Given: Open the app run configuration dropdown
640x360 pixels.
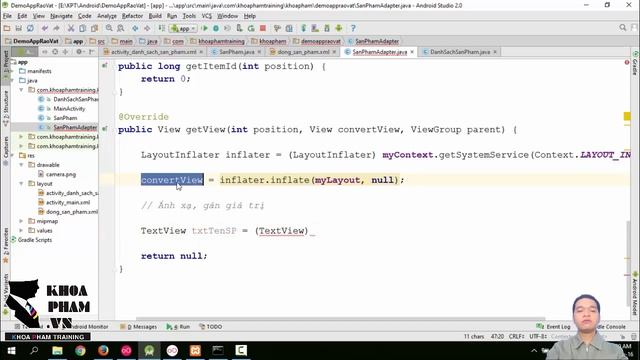Looking at the screenshot, I should [x=183, y=28].
